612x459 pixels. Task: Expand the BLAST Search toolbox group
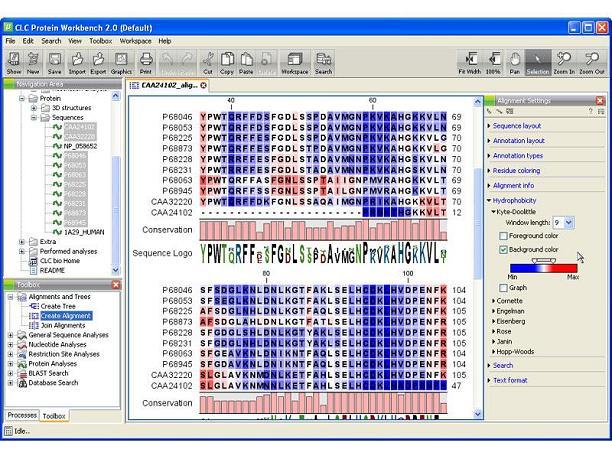(11, 374)
